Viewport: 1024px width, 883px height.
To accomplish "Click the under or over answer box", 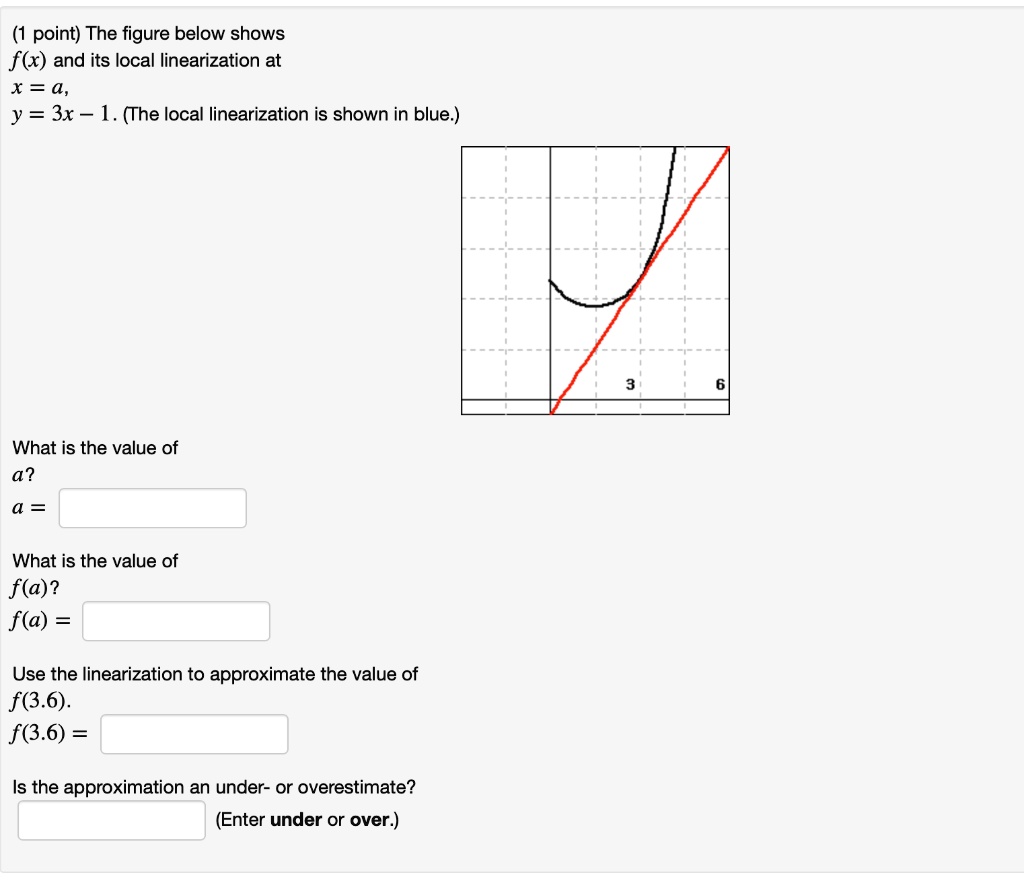I will click(110, 819).
